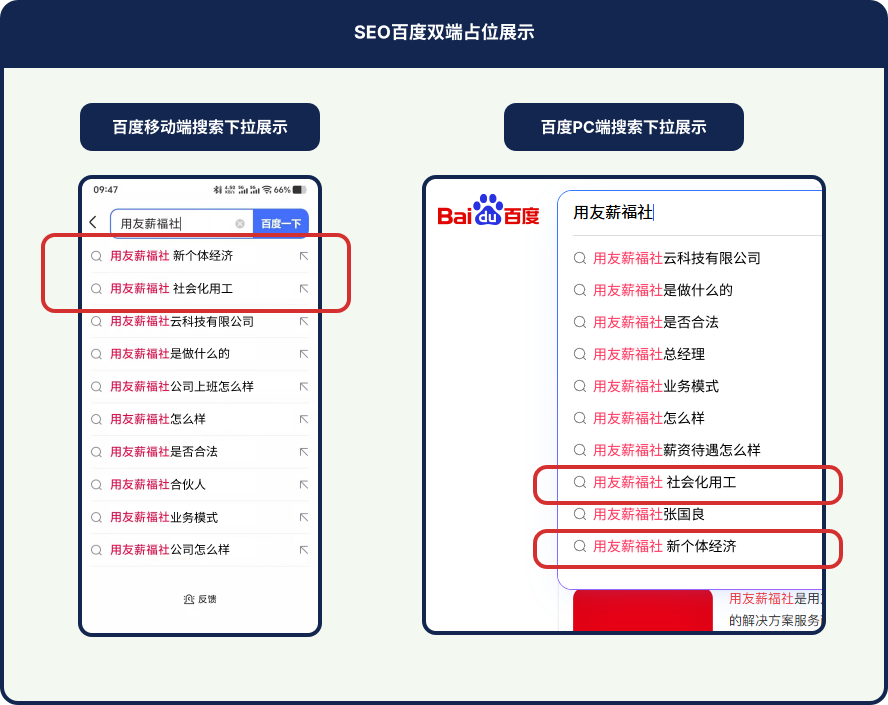Tap fill arrow beside 公司上班怎么样
The image size is (888, 705).
pos(304,387)
